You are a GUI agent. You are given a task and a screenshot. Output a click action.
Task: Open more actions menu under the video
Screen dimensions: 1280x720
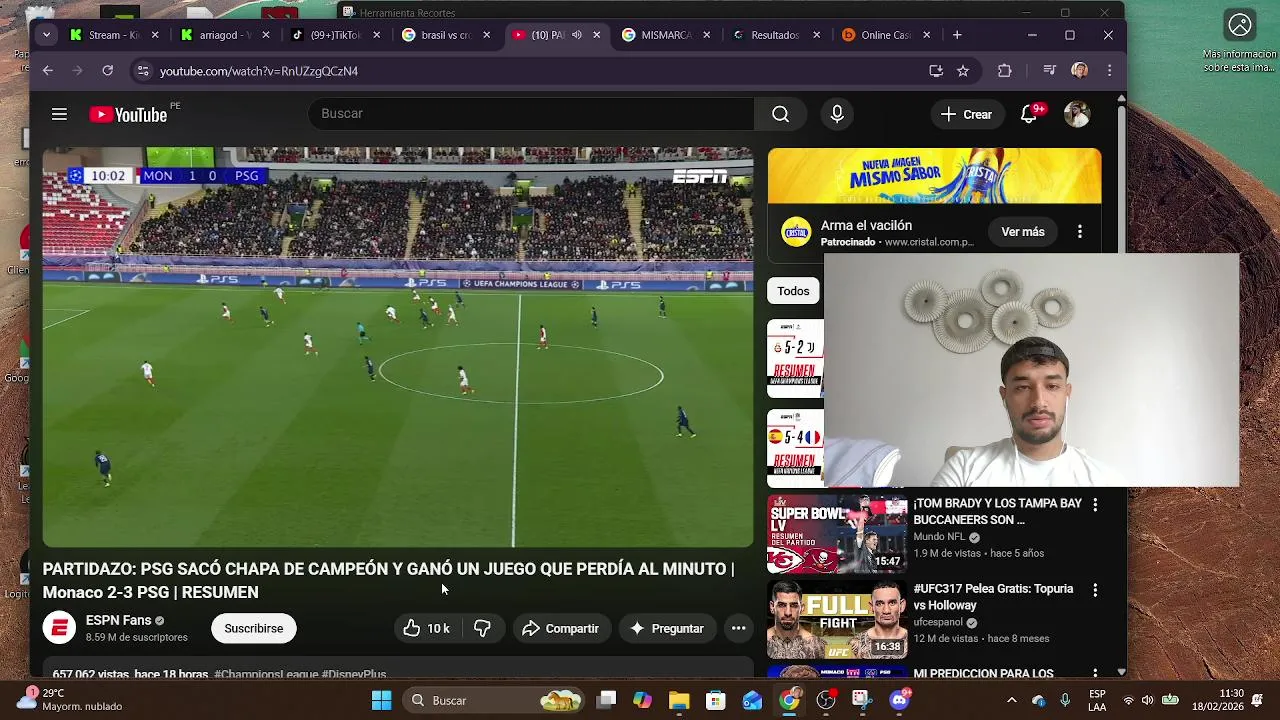tap(738, 628)
